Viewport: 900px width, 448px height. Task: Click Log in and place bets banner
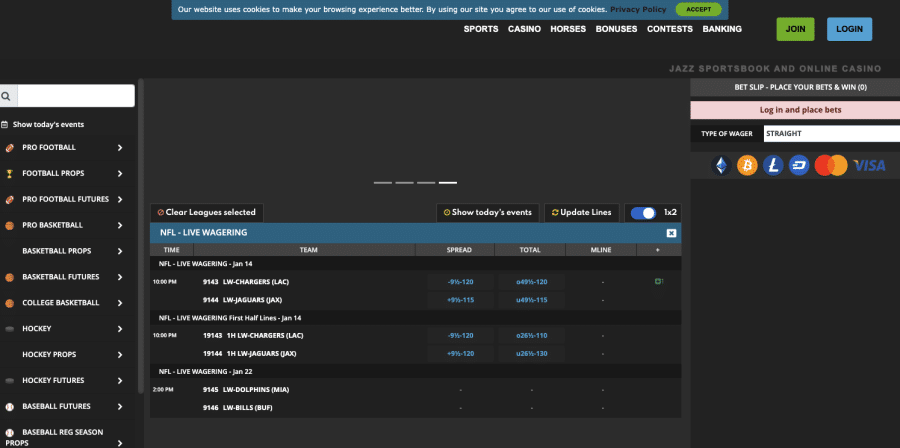[x=795, y=110]
